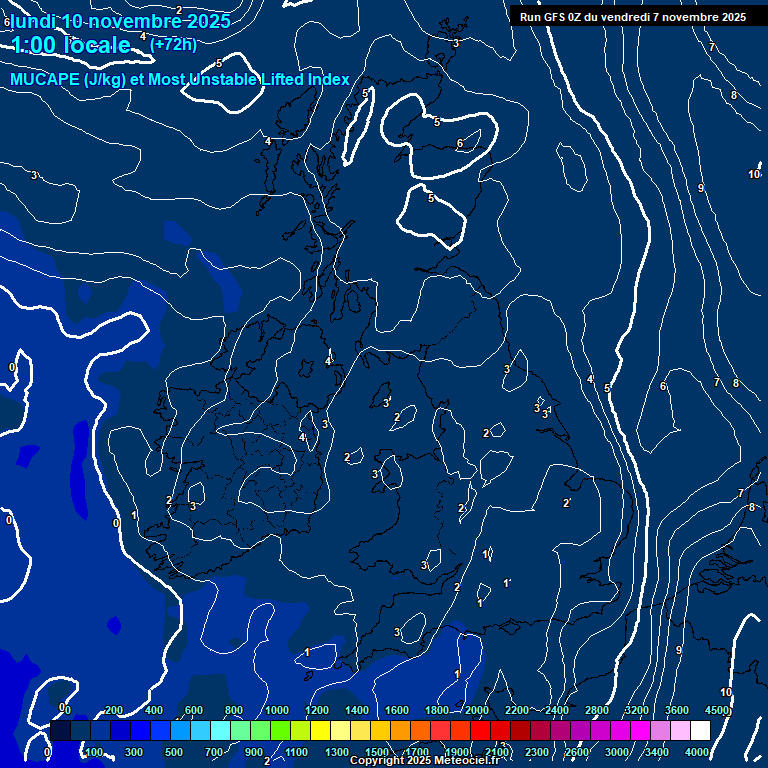
Task: Click the '1600' legend value
Action: [x=397, y=710]
